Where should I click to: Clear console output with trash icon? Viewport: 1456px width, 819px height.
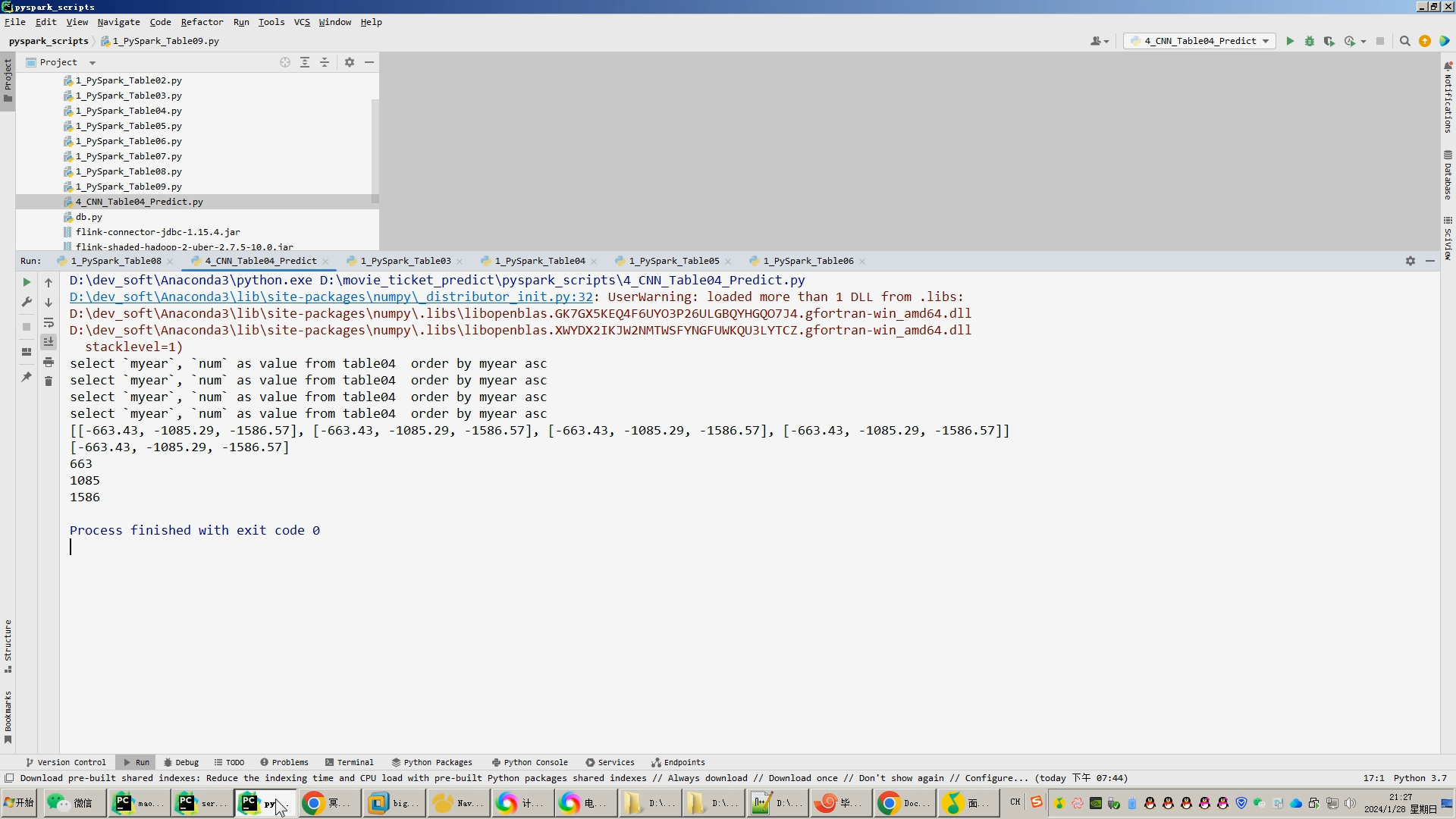click(49, 381)
